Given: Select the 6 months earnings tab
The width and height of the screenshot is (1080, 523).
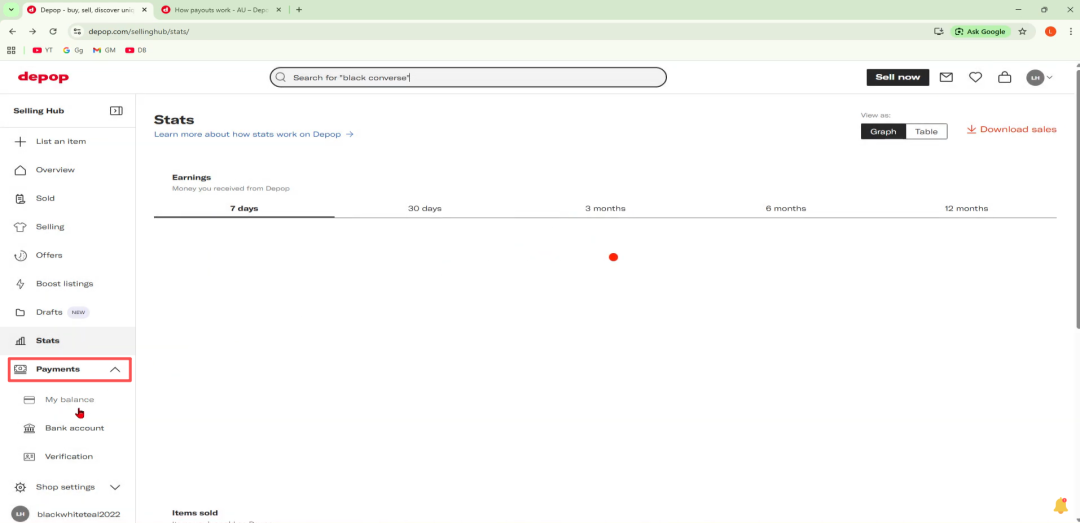Looking at the screenshot, I should pos(786,208).
